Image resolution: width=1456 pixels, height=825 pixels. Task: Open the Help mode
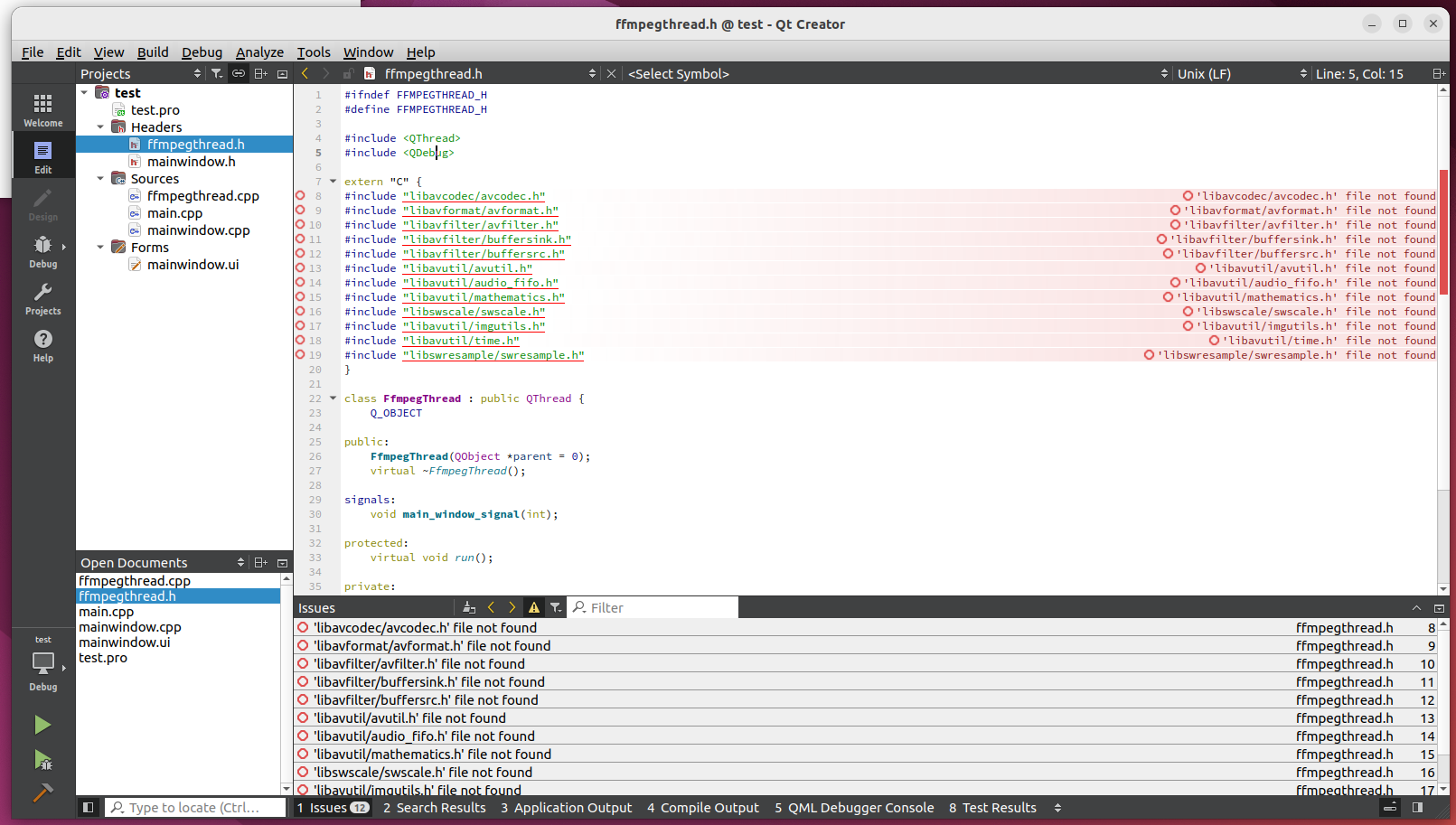click(42, 345)
